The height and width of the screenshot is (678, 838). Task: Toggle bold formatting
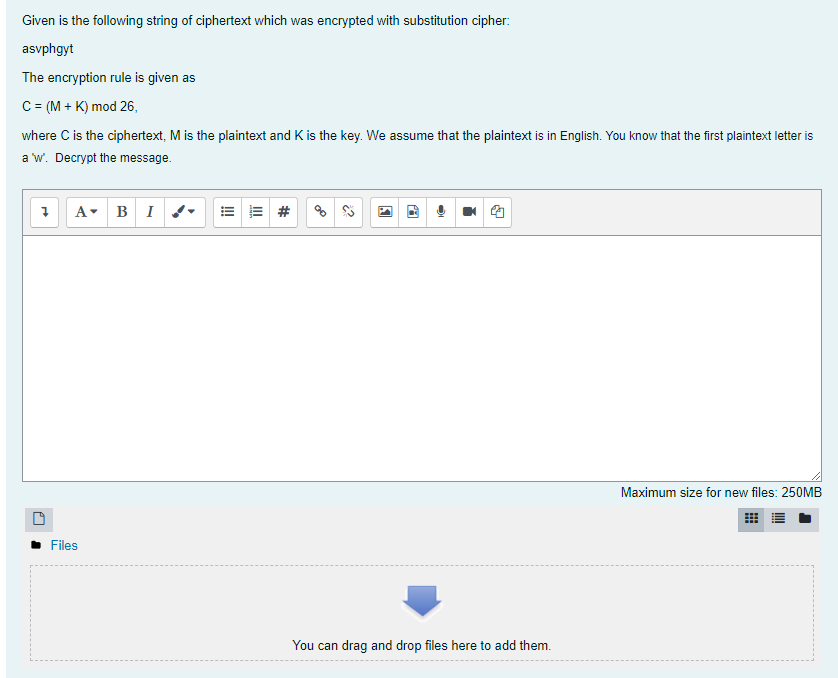pyautogui.click(x=121, y=212)
